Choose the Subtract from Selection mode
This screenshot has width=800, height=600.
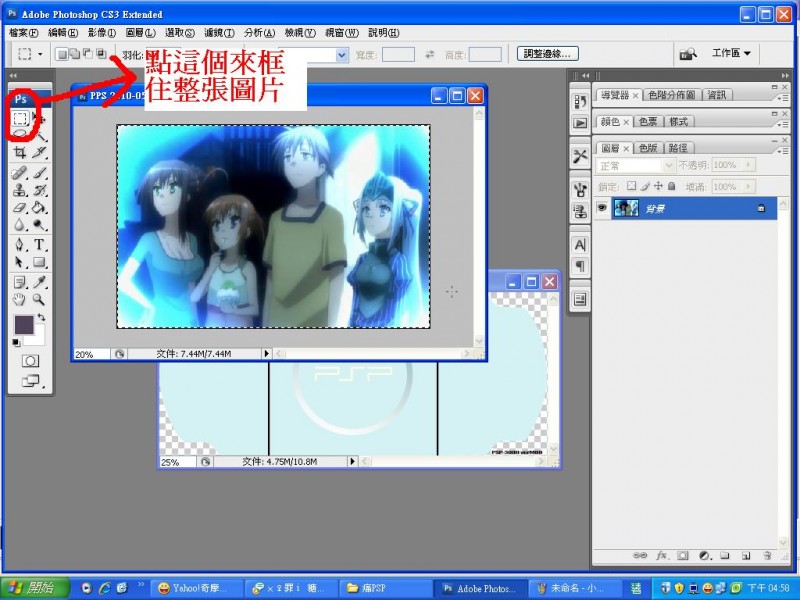(88, 54)
